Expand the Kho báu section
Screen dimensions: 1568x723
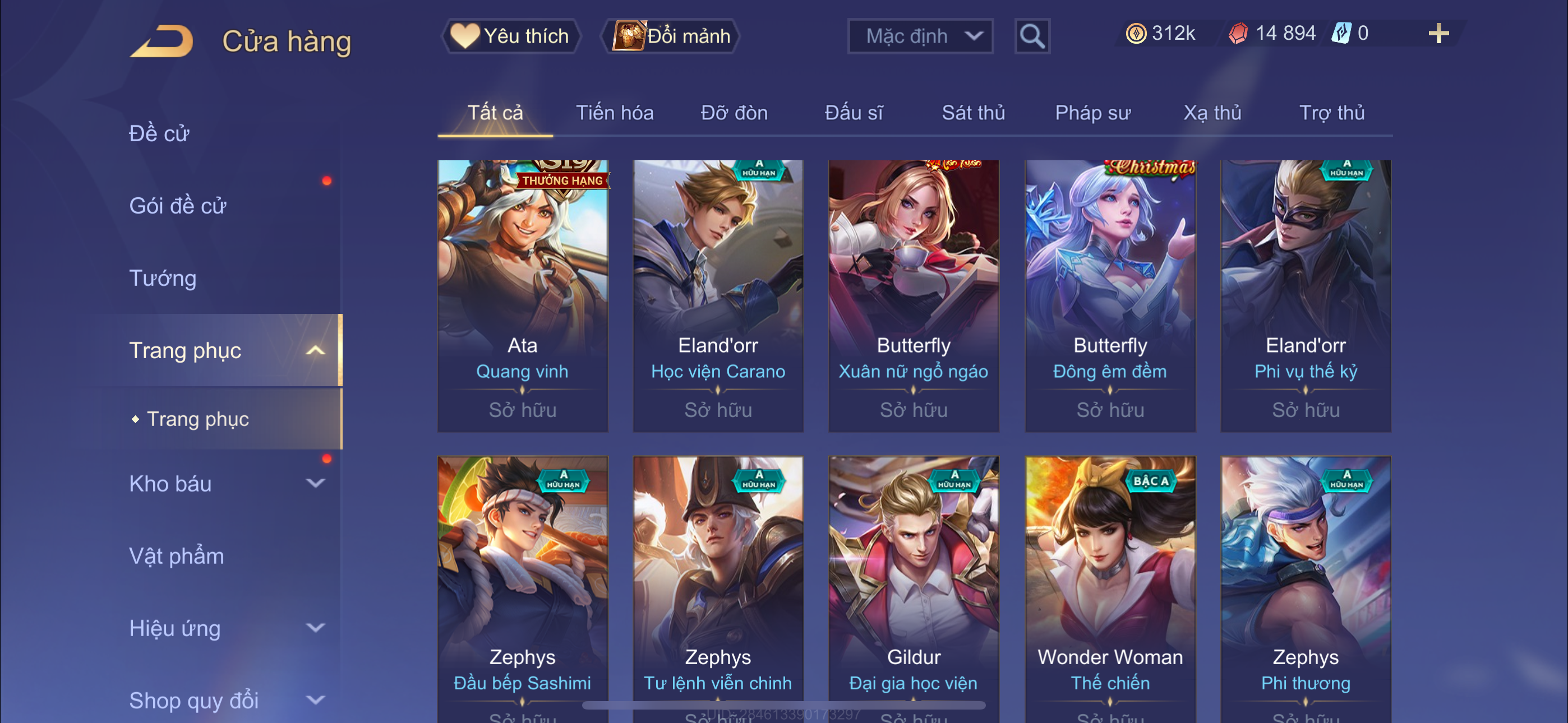tap(315, 484)
